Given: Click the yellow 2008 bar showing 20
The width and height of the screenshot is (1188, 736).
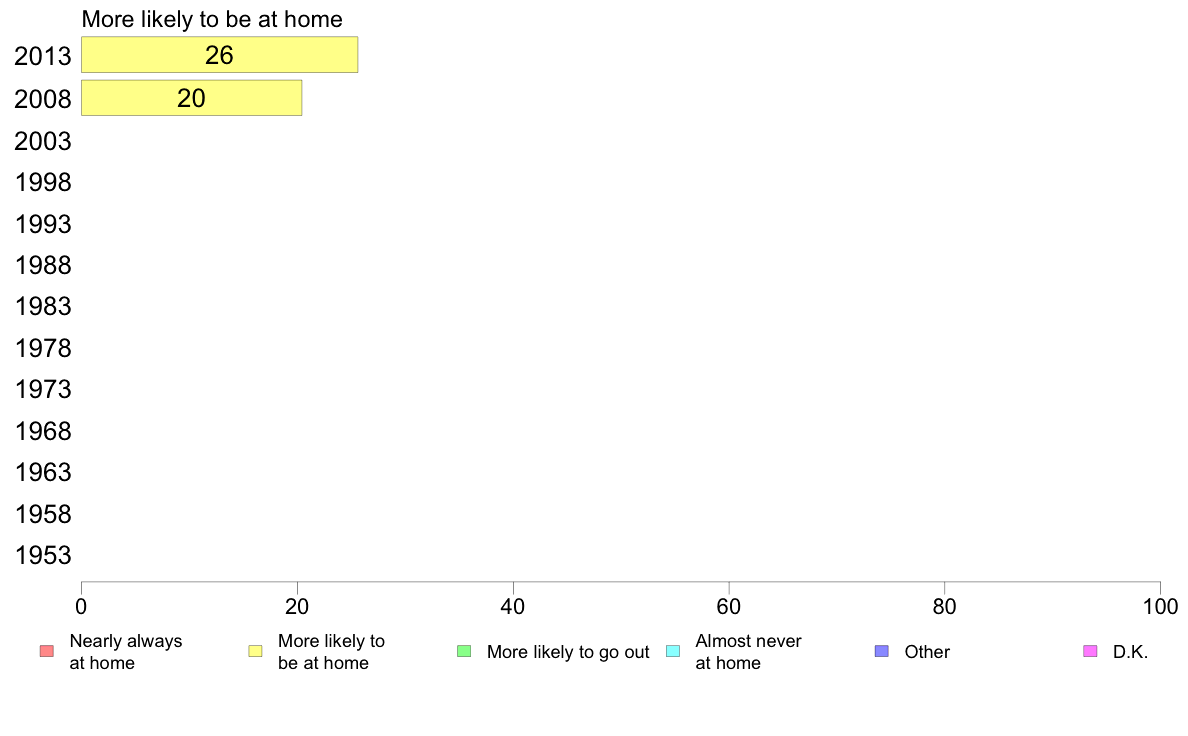Looking at the screenshot, I should (192, 98).
